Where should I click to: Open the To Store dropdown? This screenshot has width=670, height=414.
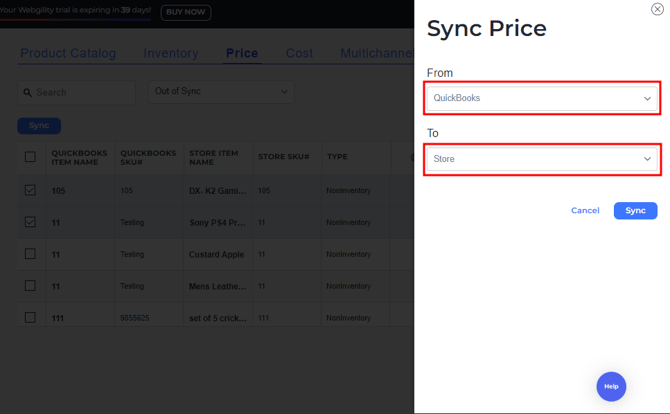coord(541,159)
